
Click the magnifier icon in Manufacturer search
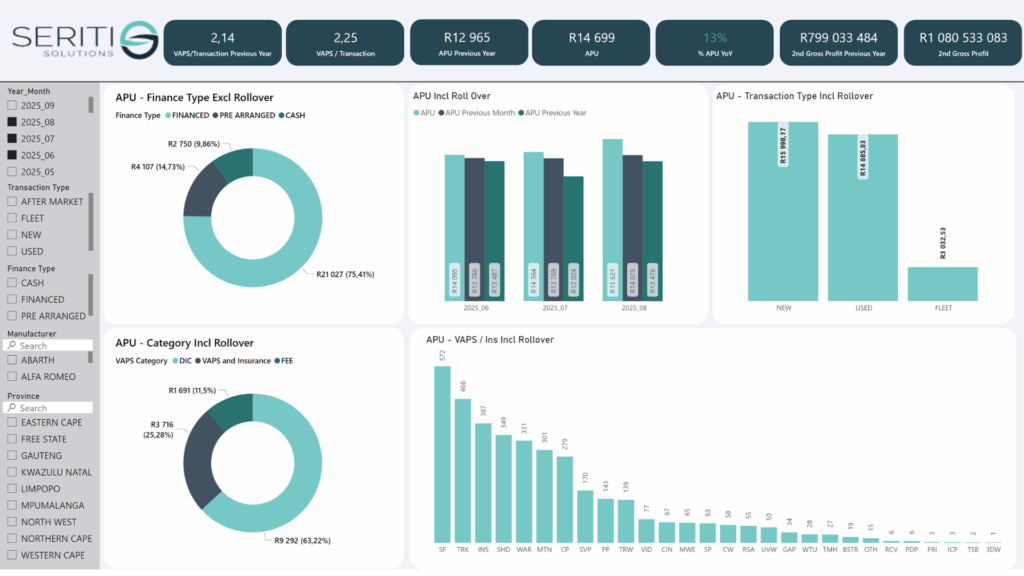coord(12,345)
